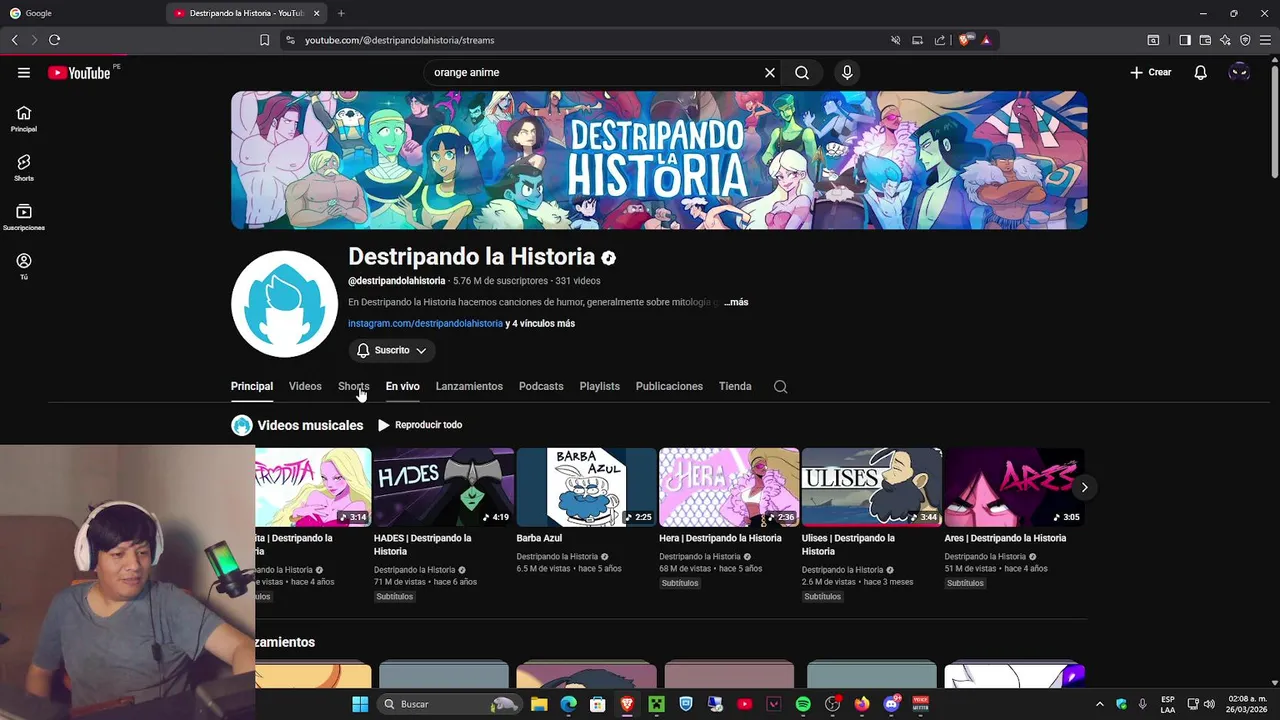Bookmark this page icon

pyautogui.click(x=264, y=40)
